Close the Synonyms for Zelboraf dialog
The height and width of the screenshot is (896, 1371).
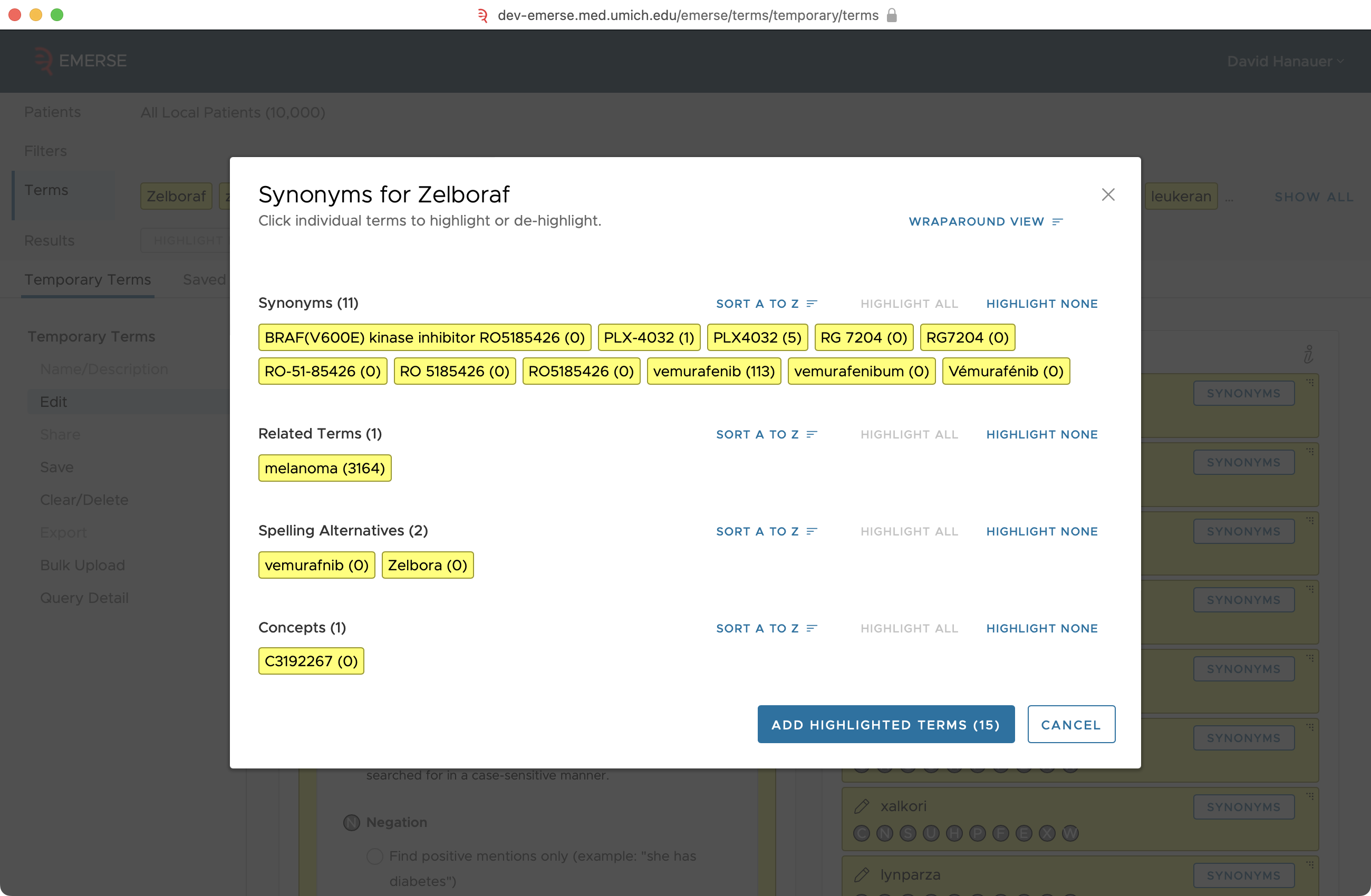click(x=1108, y=194)
